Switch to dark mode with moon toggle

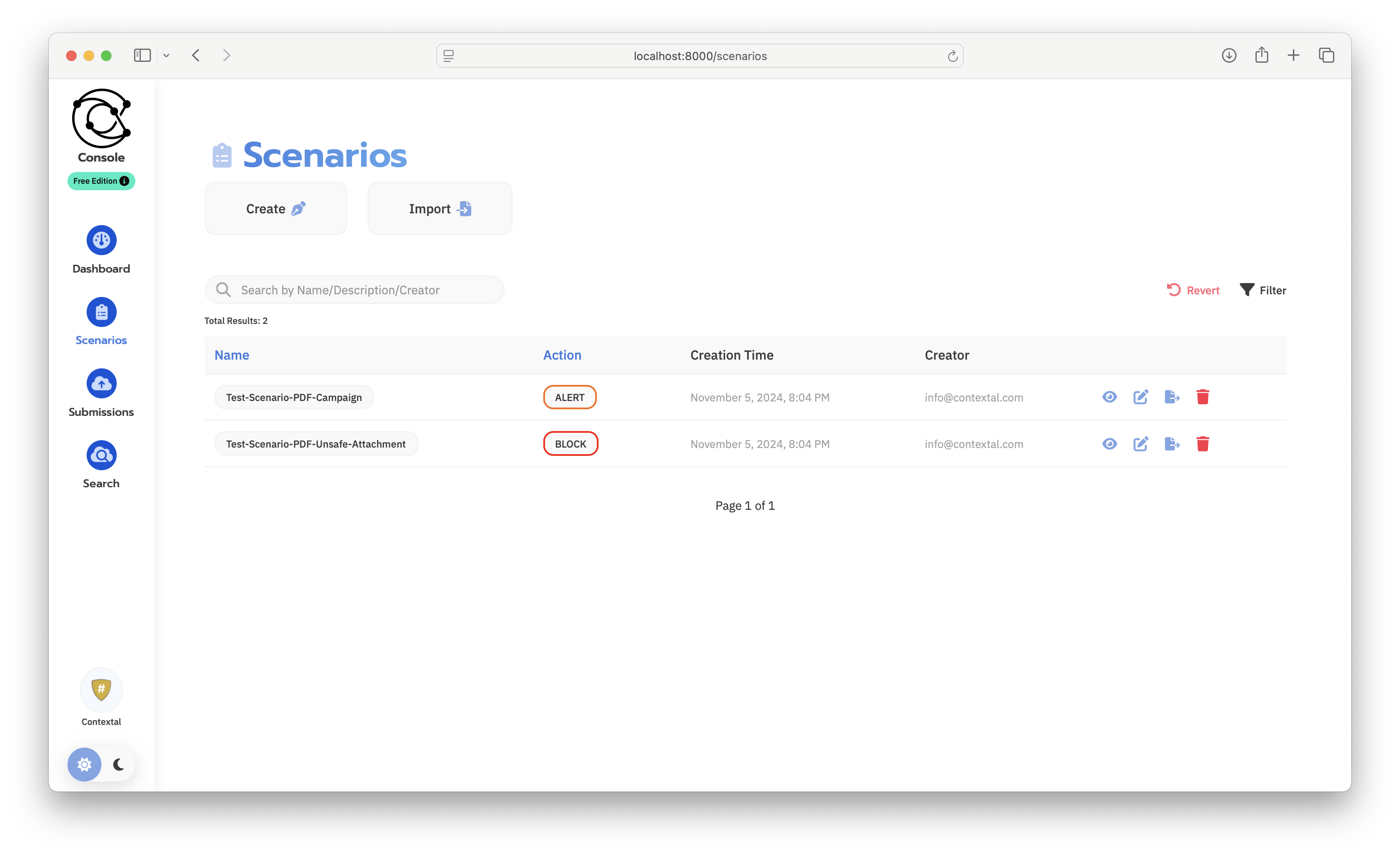pos(119,765)
